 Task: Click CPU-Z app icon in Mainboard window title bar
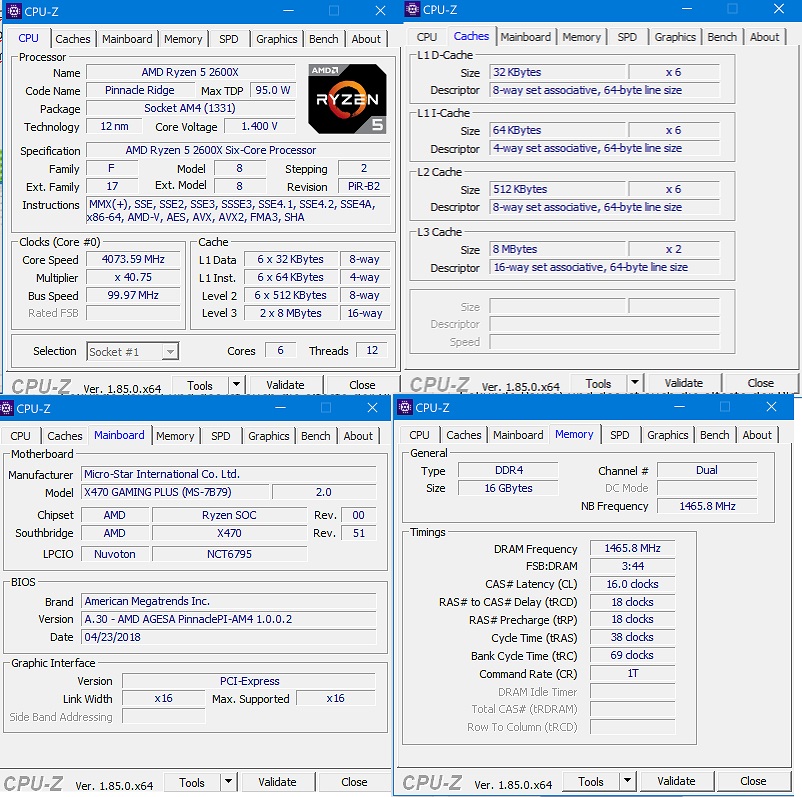coord(7,408)
